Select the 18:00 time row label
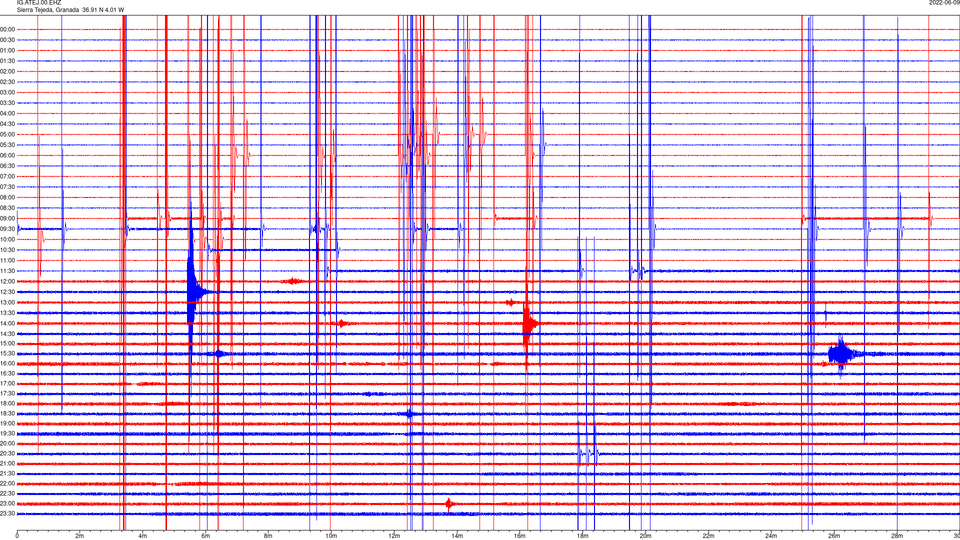Viewport: 960px width, 540px height. 8,403
